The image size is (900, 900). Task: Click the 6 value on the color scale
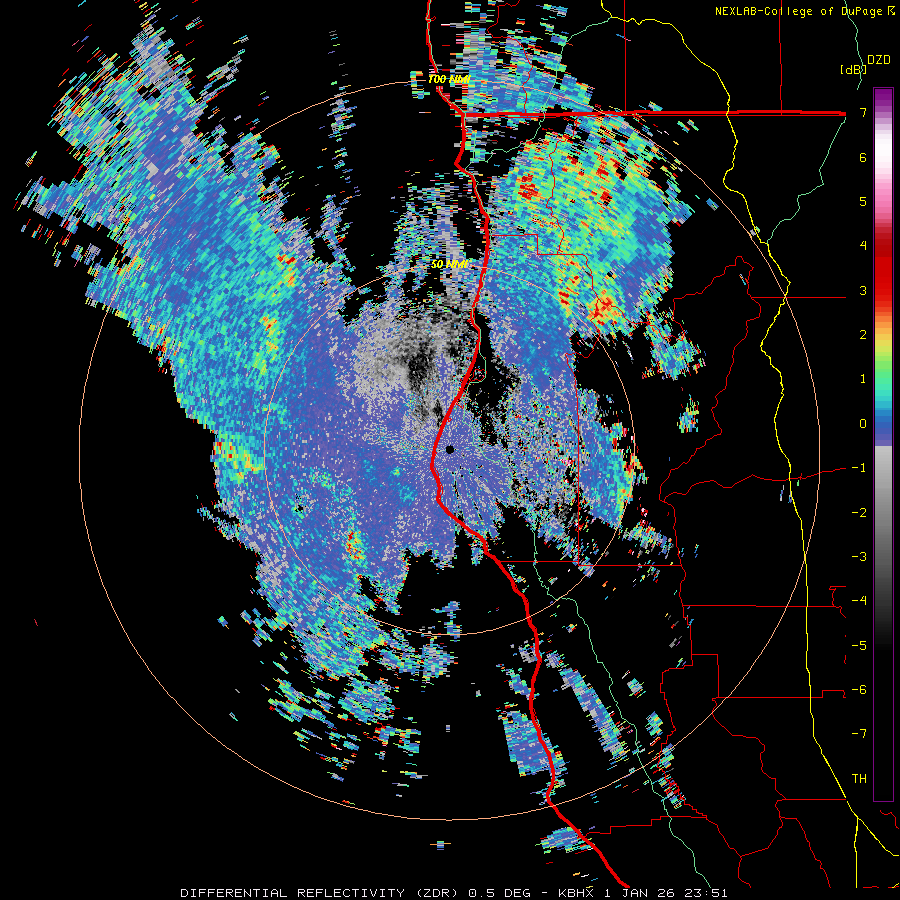[x=863, y=157]
